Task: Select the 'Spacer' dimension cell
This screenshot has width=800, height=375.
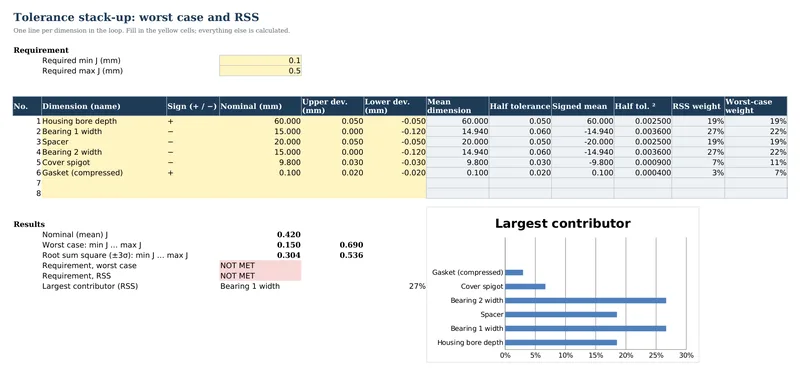Action: coord(104,142)
